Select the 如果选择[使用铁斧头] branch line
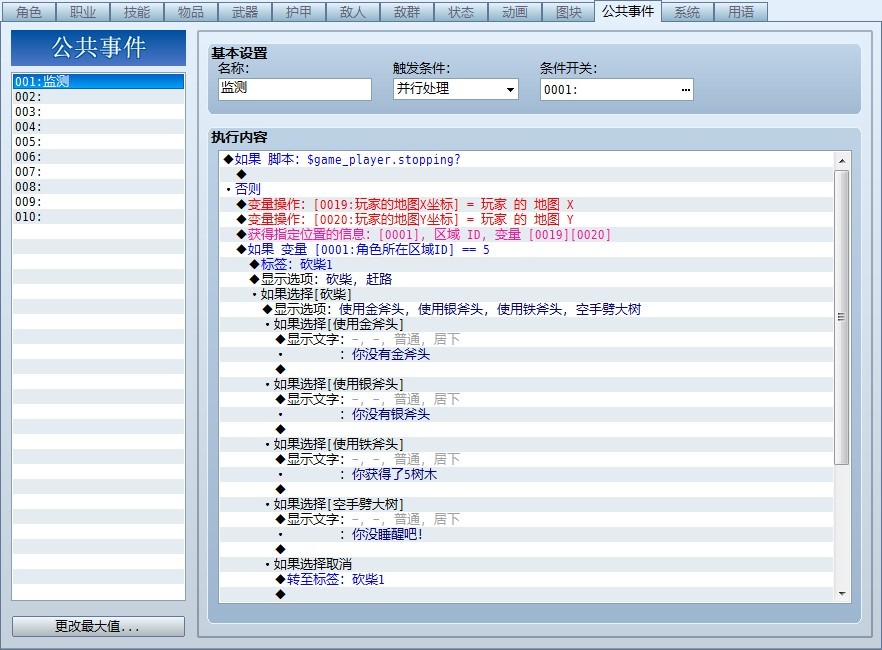 (526, 445)
